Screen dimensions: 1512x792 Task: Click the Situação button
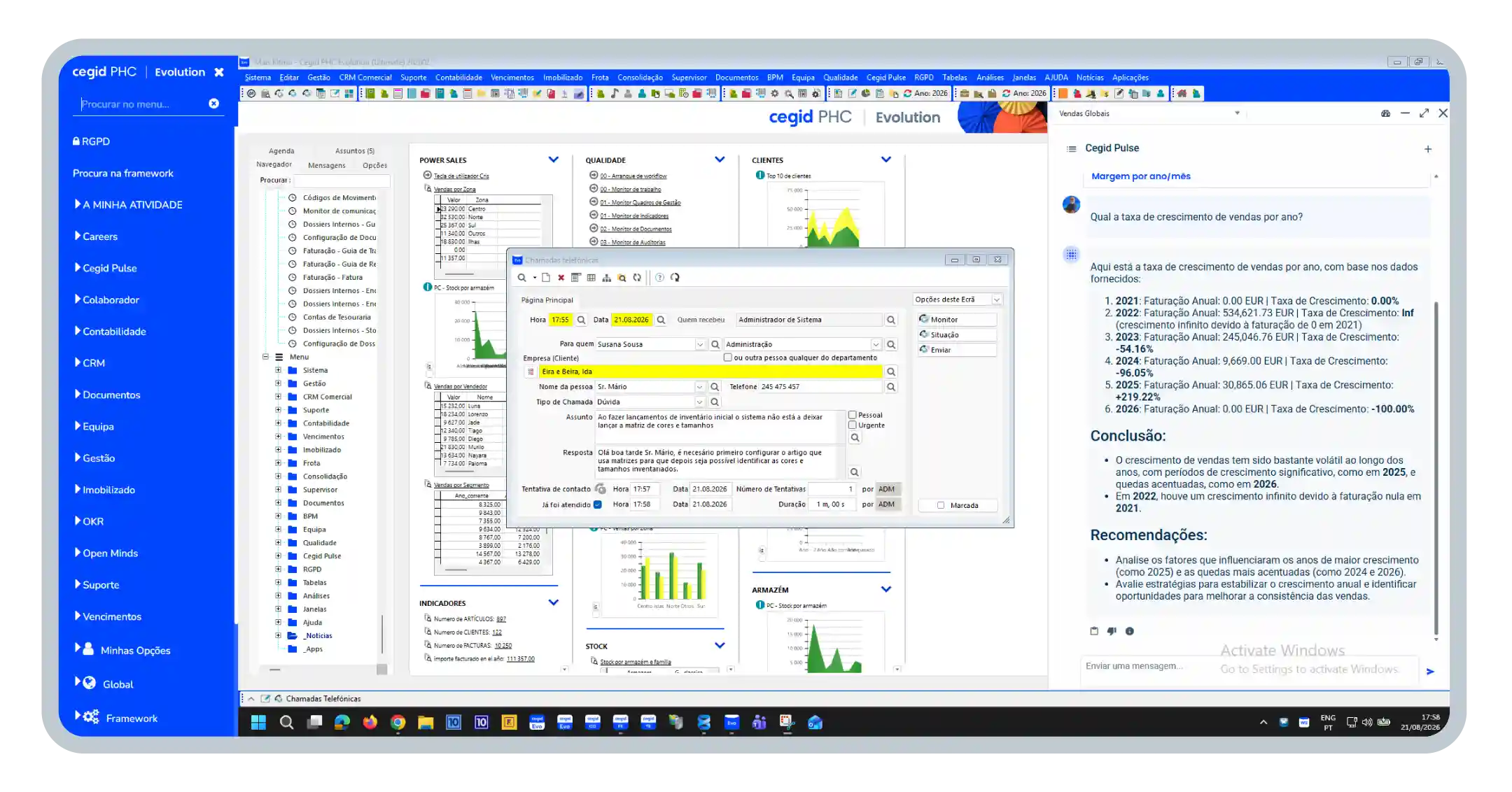[x=957, y=335]
